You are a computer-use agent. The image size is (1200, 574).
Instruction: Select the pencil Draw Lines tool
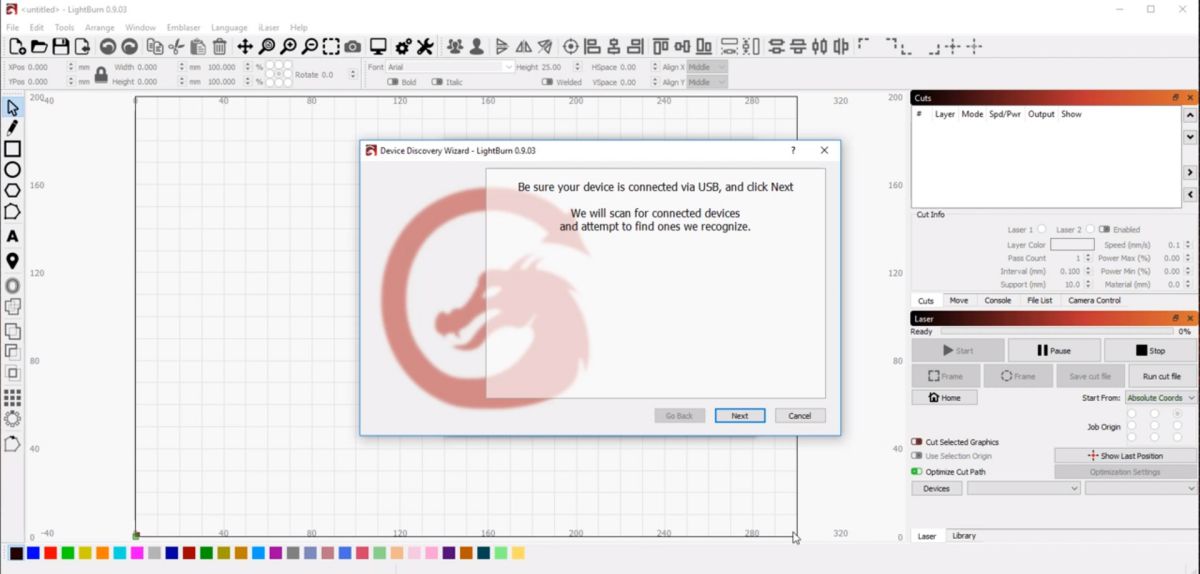[13, 128]
